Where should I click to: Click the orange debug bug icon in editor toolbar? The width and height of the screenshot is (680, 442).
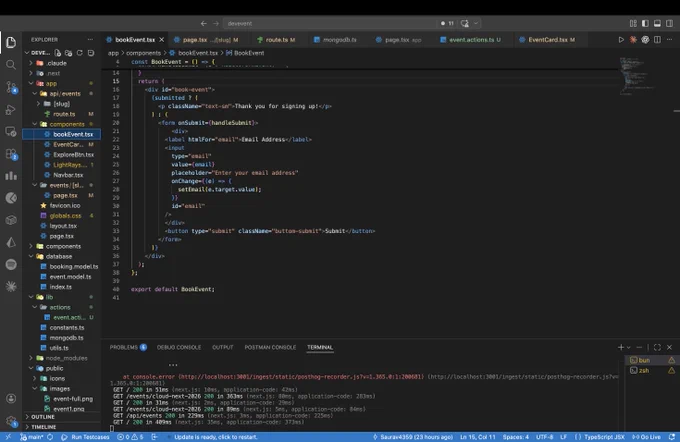click(633, 39)
